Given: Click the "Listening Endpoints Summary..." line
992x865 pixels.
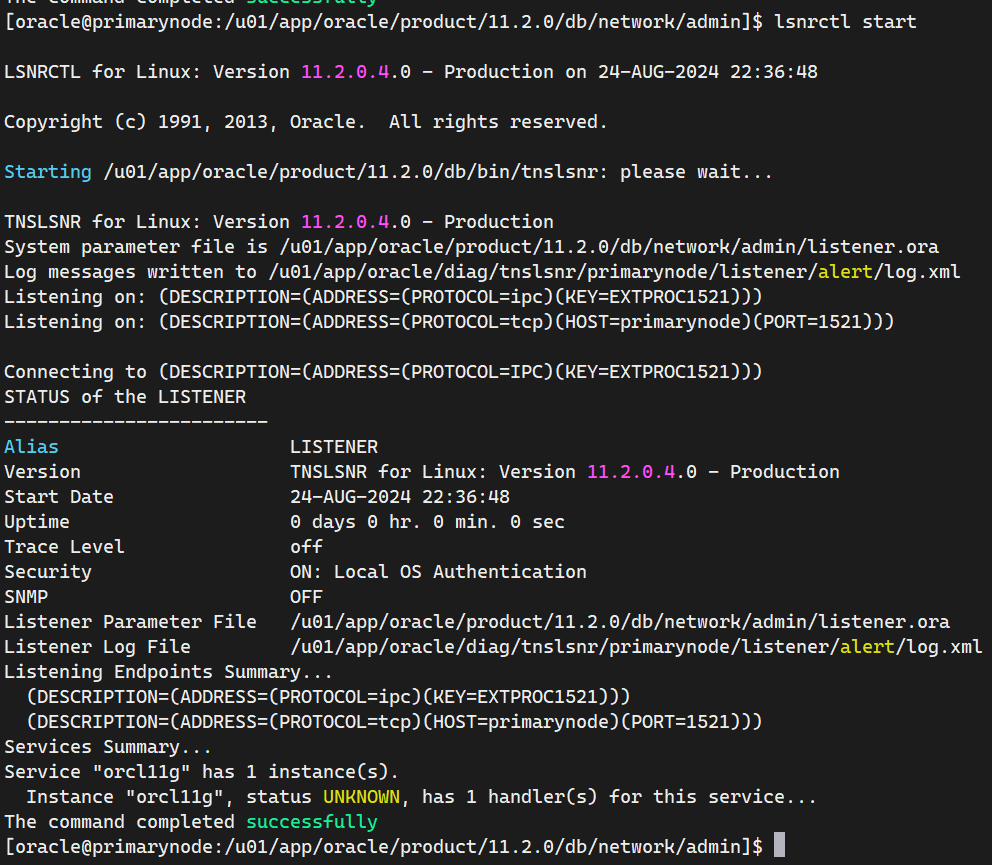Looking at the screenshot, I should click(x=169, y=671).
